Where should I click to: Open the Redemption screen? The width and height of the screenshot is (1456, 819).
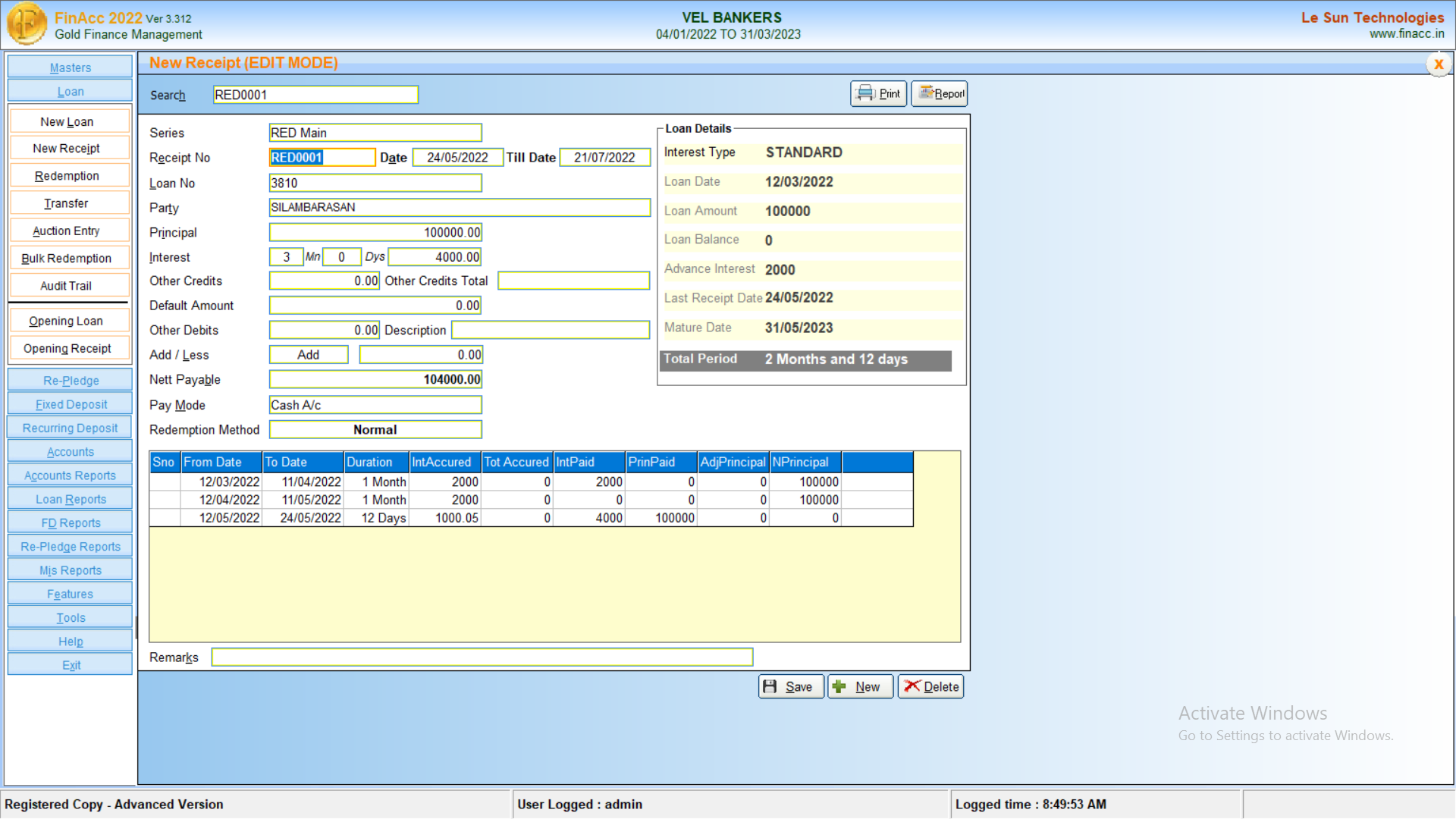pyautogui.click(x=69, y=175)
